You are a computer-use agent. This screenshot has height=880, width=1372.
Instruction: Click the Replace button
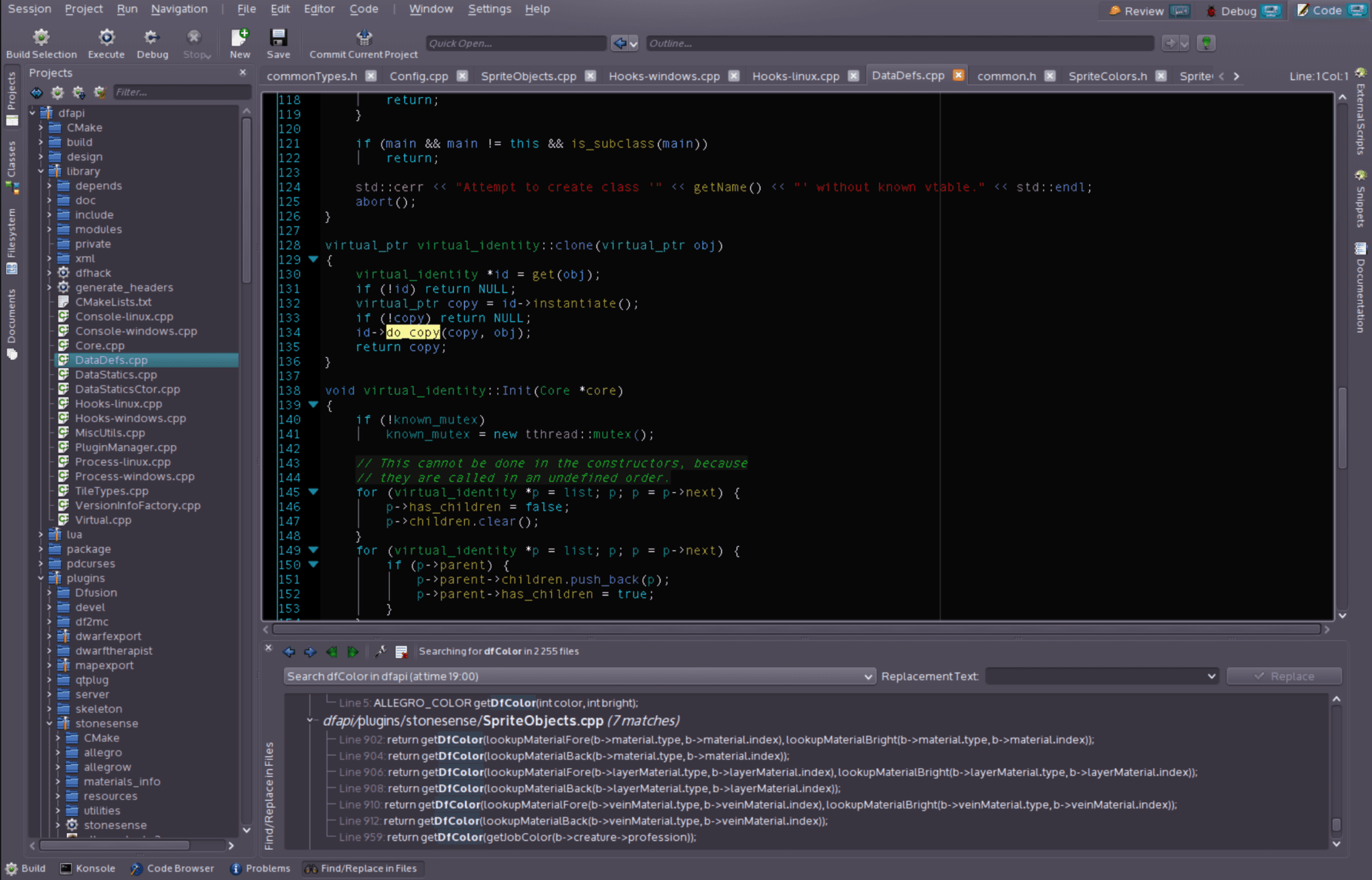[1283, 676]
